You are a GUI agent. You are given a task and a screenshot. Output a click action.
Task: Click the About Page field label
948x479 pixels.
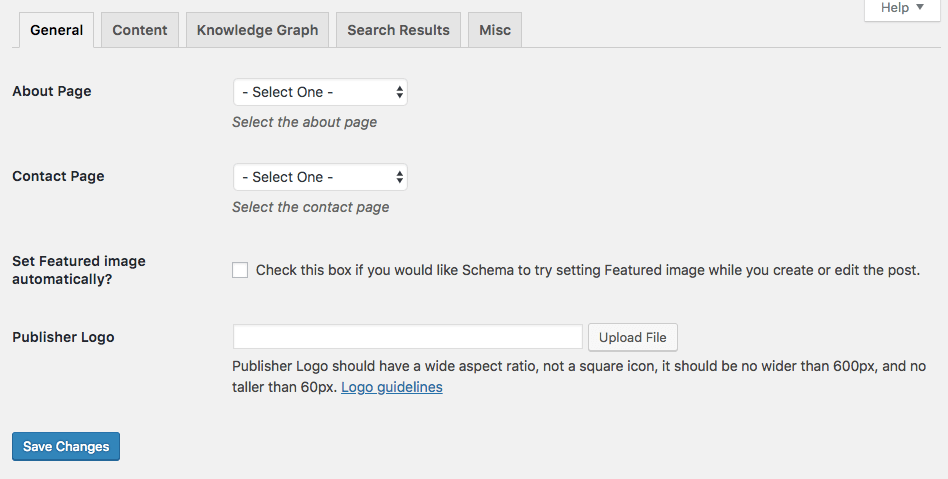(x=51, y=91)
